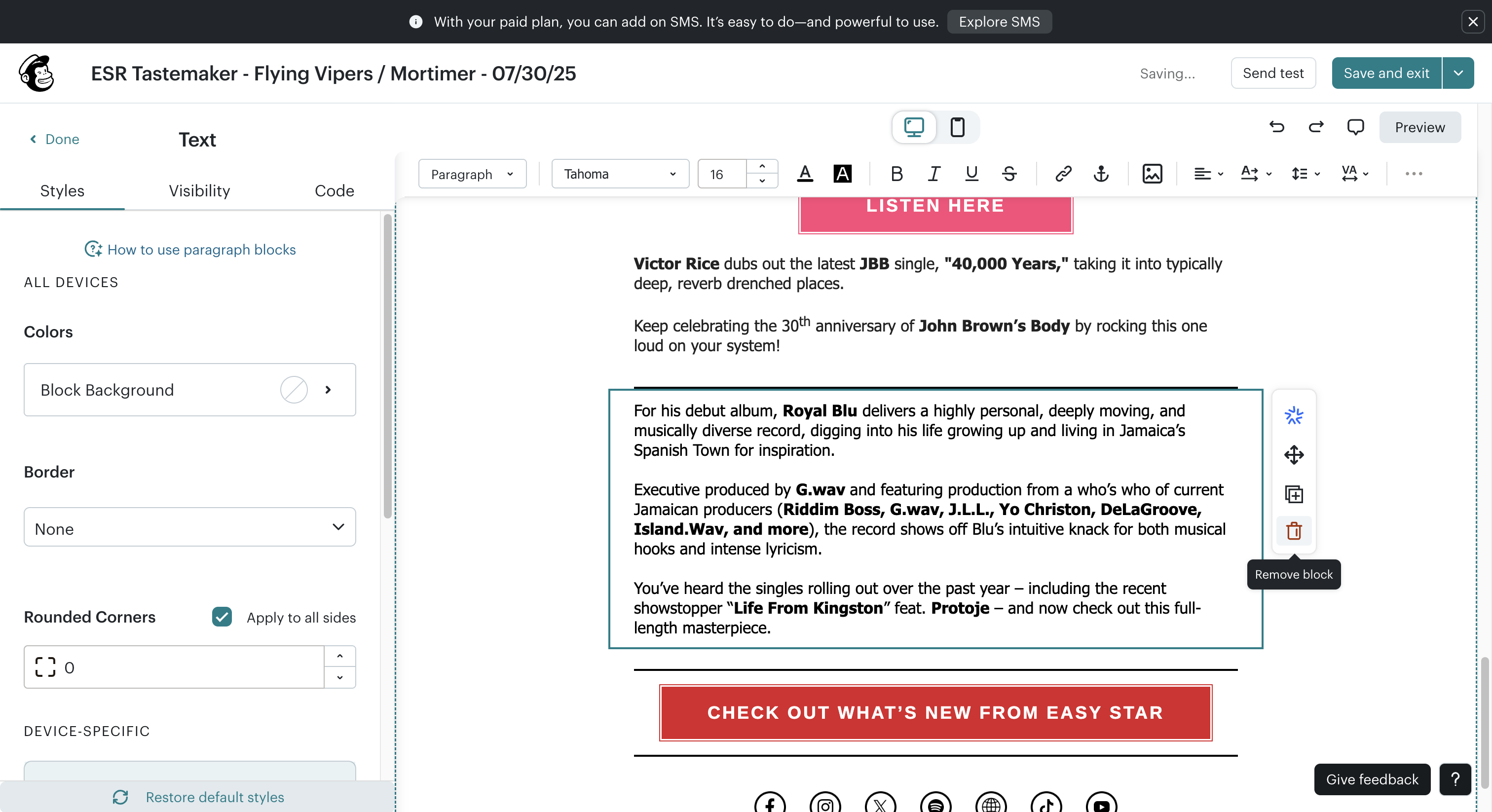Screen dimensions: 1492x812
Task: Toggle italic formatting
Action: [x=933, y=174]
